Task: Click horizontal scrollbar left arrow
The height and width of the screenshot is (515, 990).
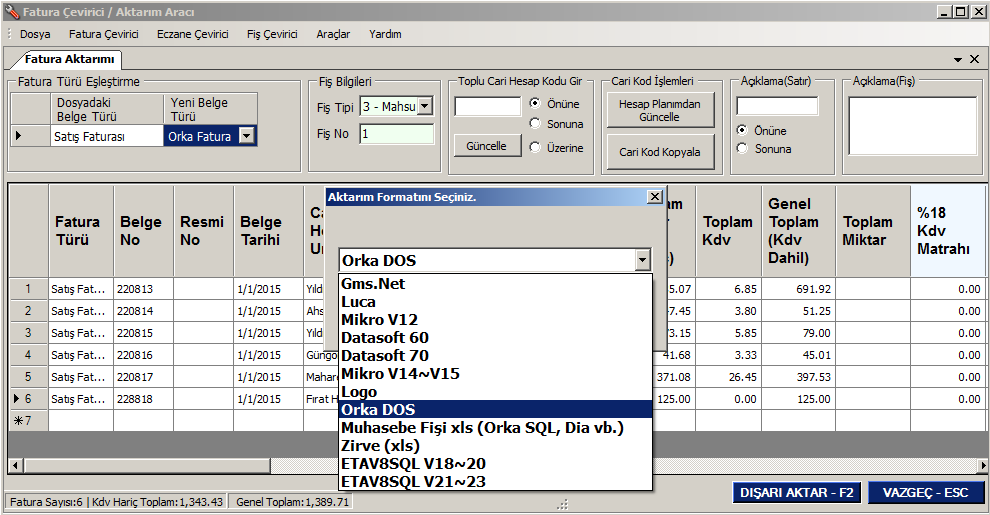Action: tap(16, 466)
